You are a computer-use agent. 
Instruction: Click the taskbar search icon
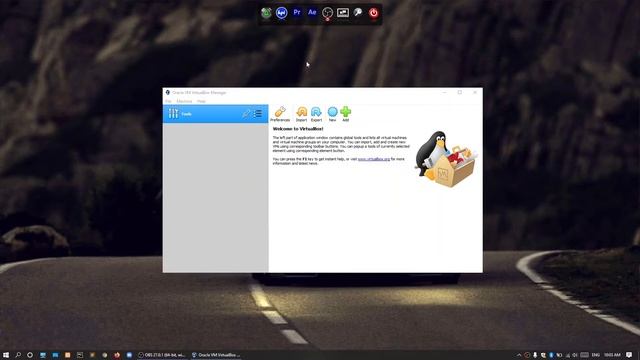pyautogui.click(x=18, y=355)
